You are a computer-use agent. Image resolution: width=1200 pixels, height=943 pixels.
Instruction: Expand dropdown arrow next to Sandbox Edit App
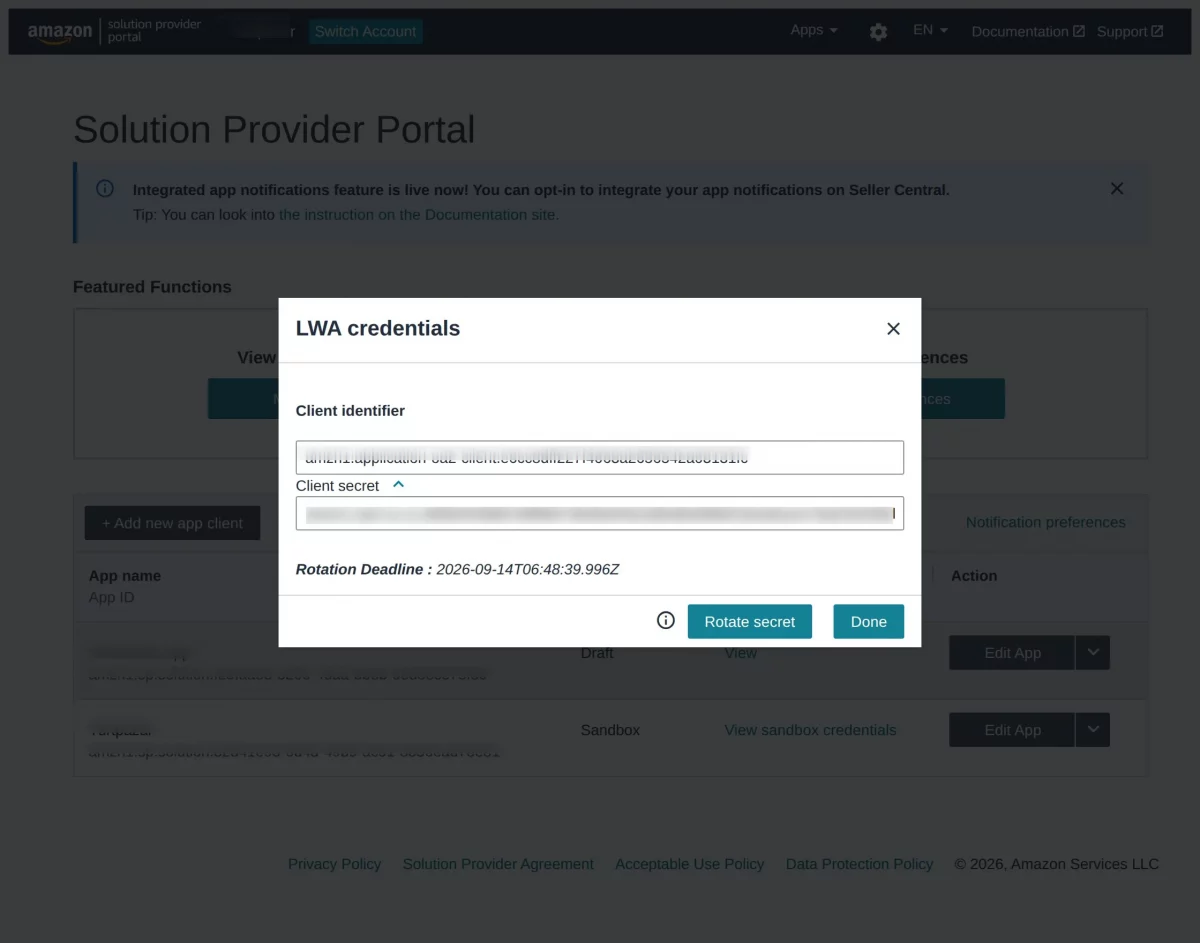coord(1093,730)
